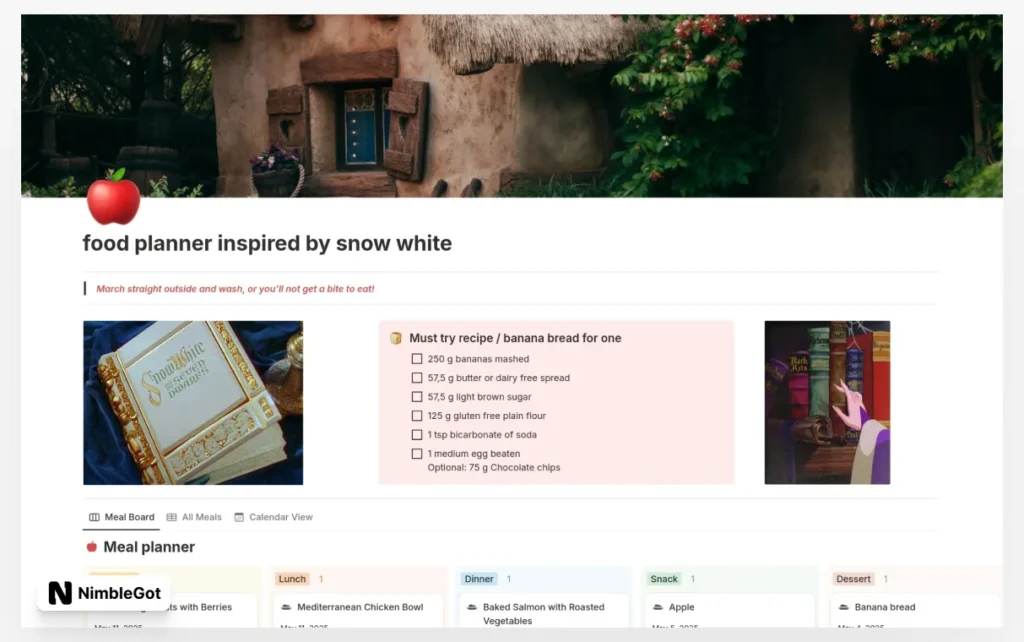Open Baked Salmon with Roasted Vegetables card
The width and height of the screenshot is (1024, 642).
pyautogui.click(x=544, y=611)
